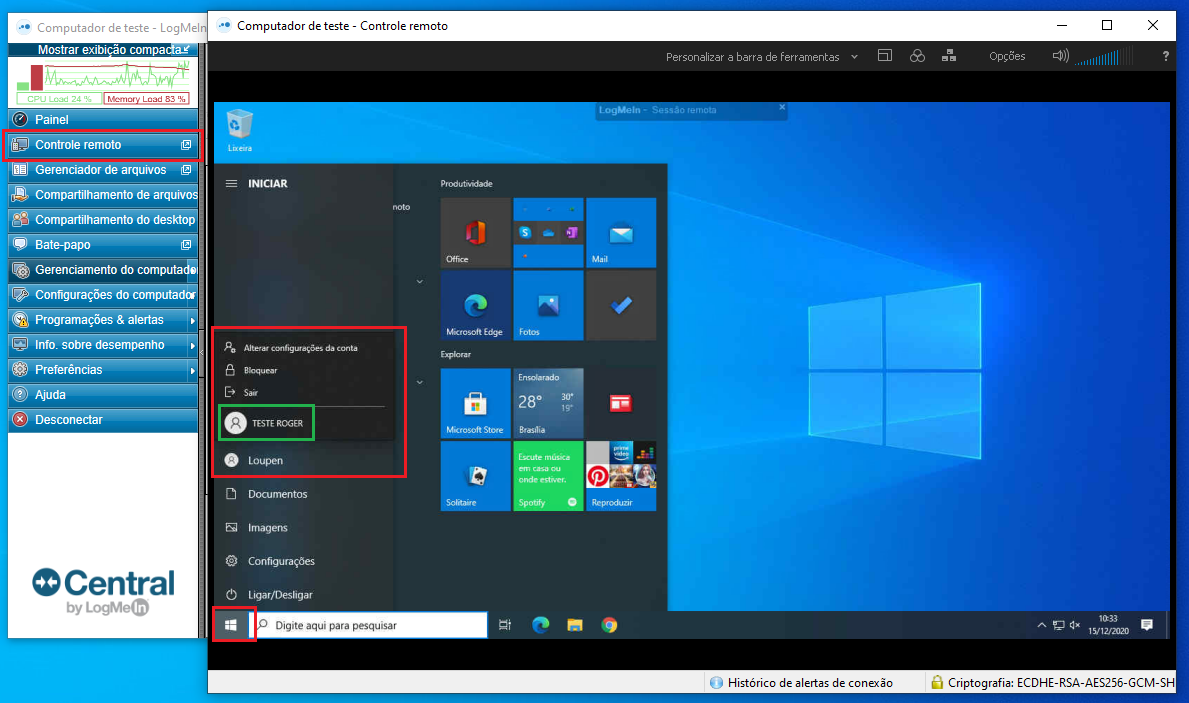Click the full screen view toolbar icon
This screenshot has width=1189, height=703.
(884, 55)
